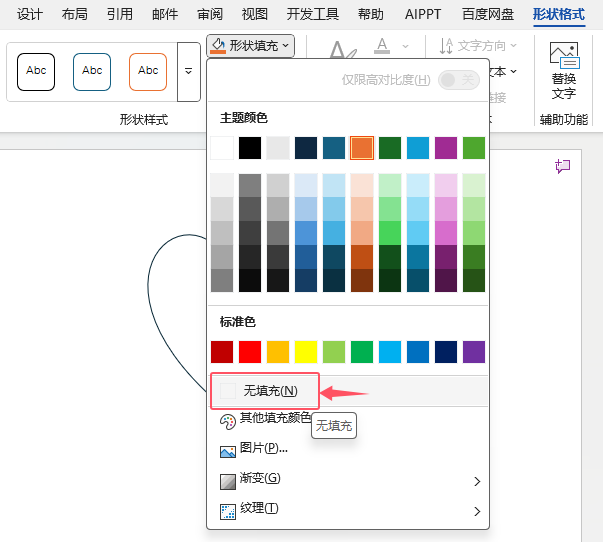This screenshot has width=603, height=542.
Task: Click the purple comment icon on the page margin
Action: coord(563,167)
